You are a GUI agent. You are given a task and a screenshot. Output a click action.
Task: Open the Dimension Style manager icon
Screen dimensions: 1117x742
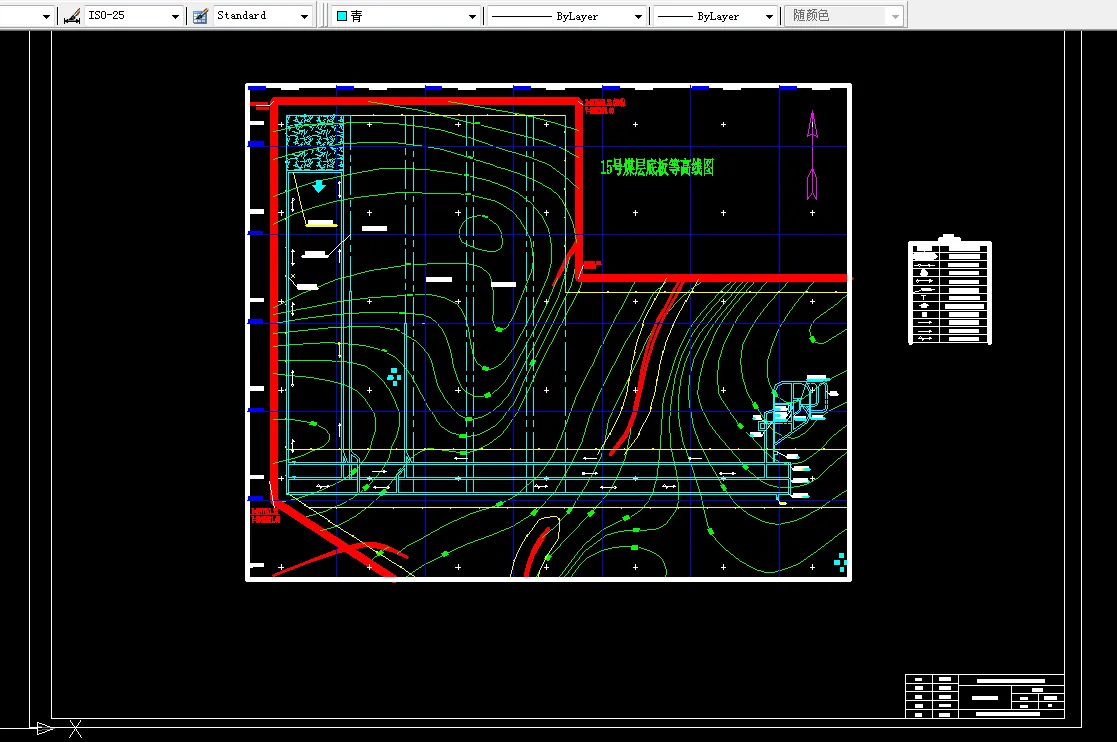(x=72, y=16)
